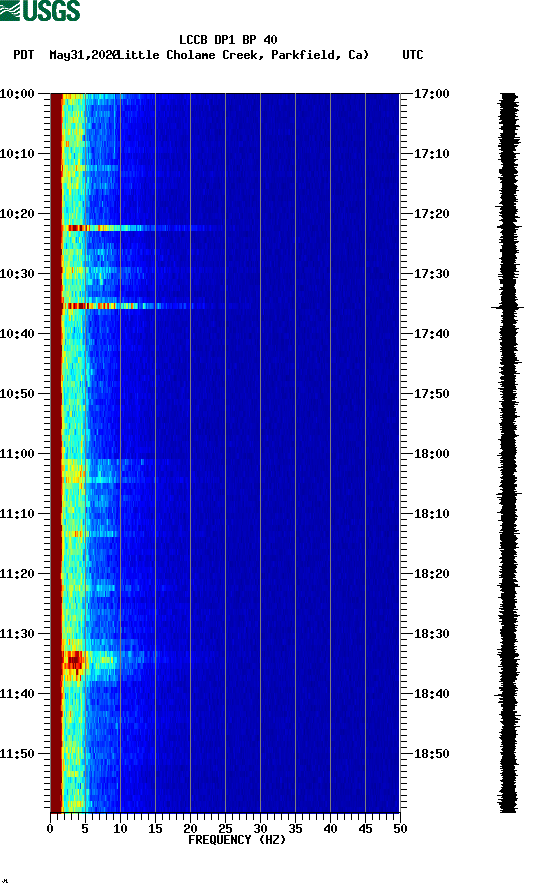Click the 'PDT' timezone label
Screen dimensions: 552x892
point(23,55)
